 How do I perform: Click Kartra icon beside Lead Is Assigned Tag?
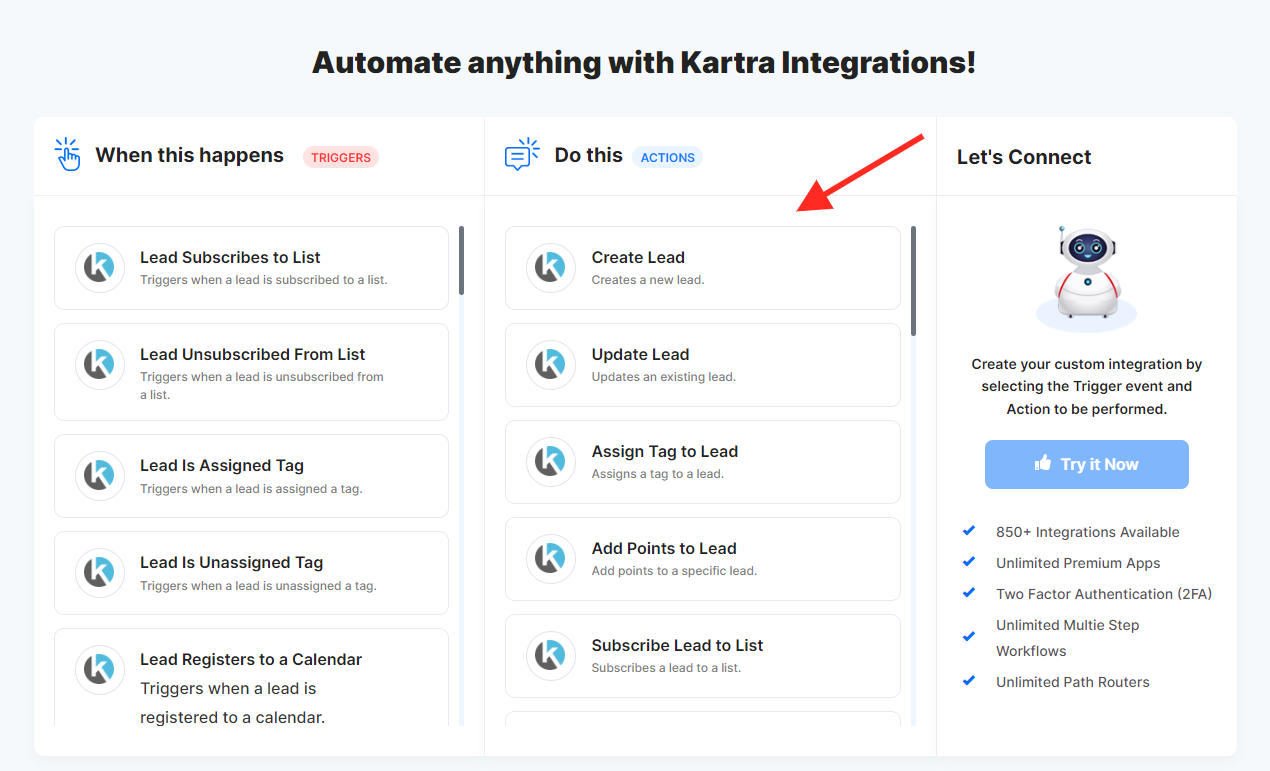click(100, 476)
